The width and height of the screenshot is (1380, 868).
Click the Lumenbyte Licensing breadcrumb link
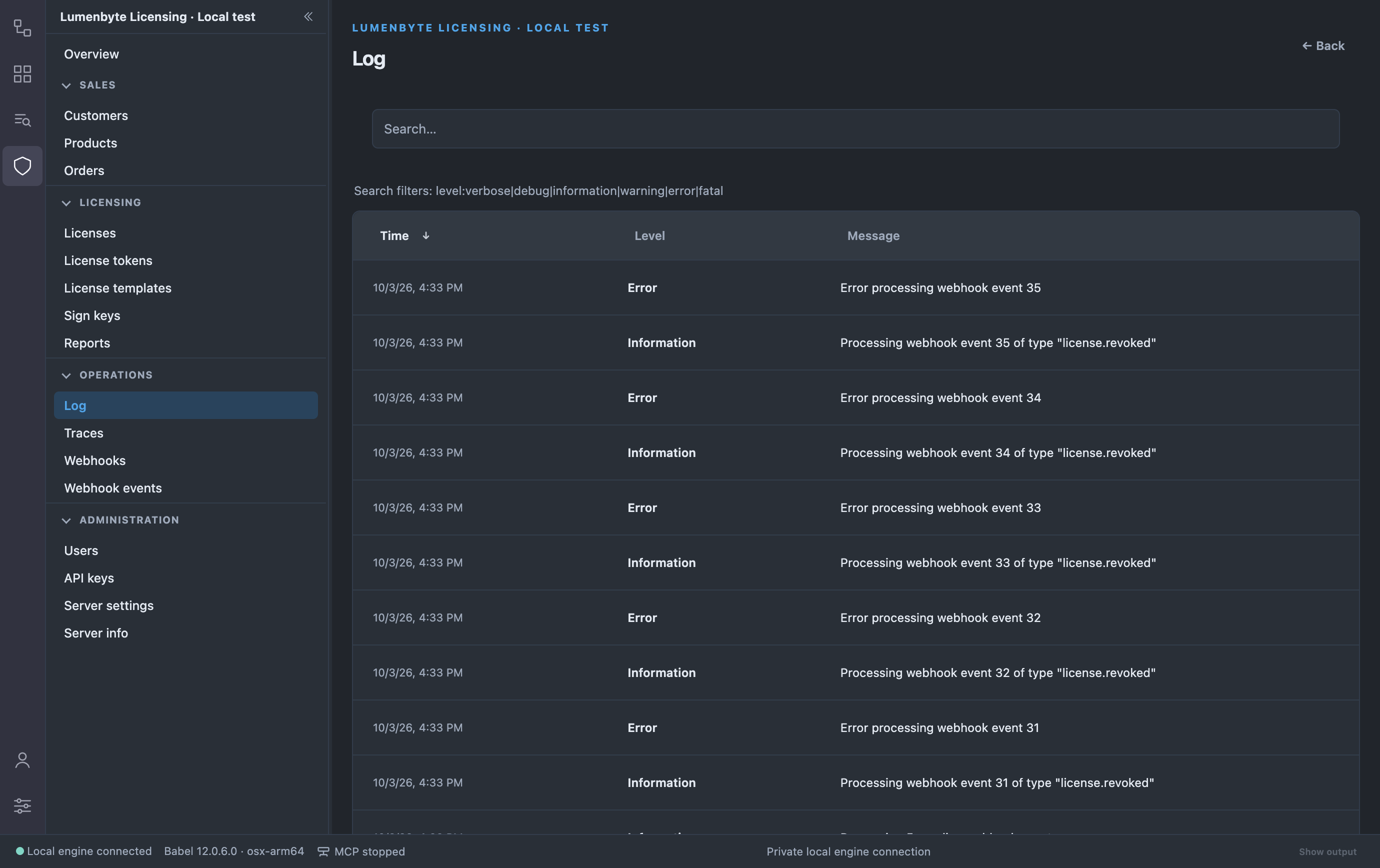(x=480, y=27)
